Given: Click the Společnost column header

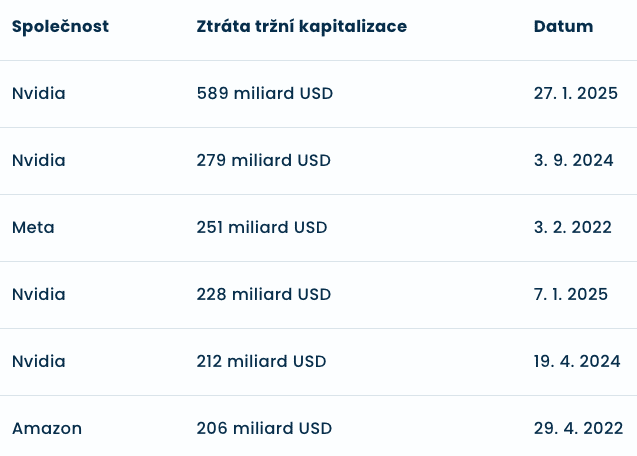Looking at the screenshot, I should pyautogui.click(x=60, y=27).
